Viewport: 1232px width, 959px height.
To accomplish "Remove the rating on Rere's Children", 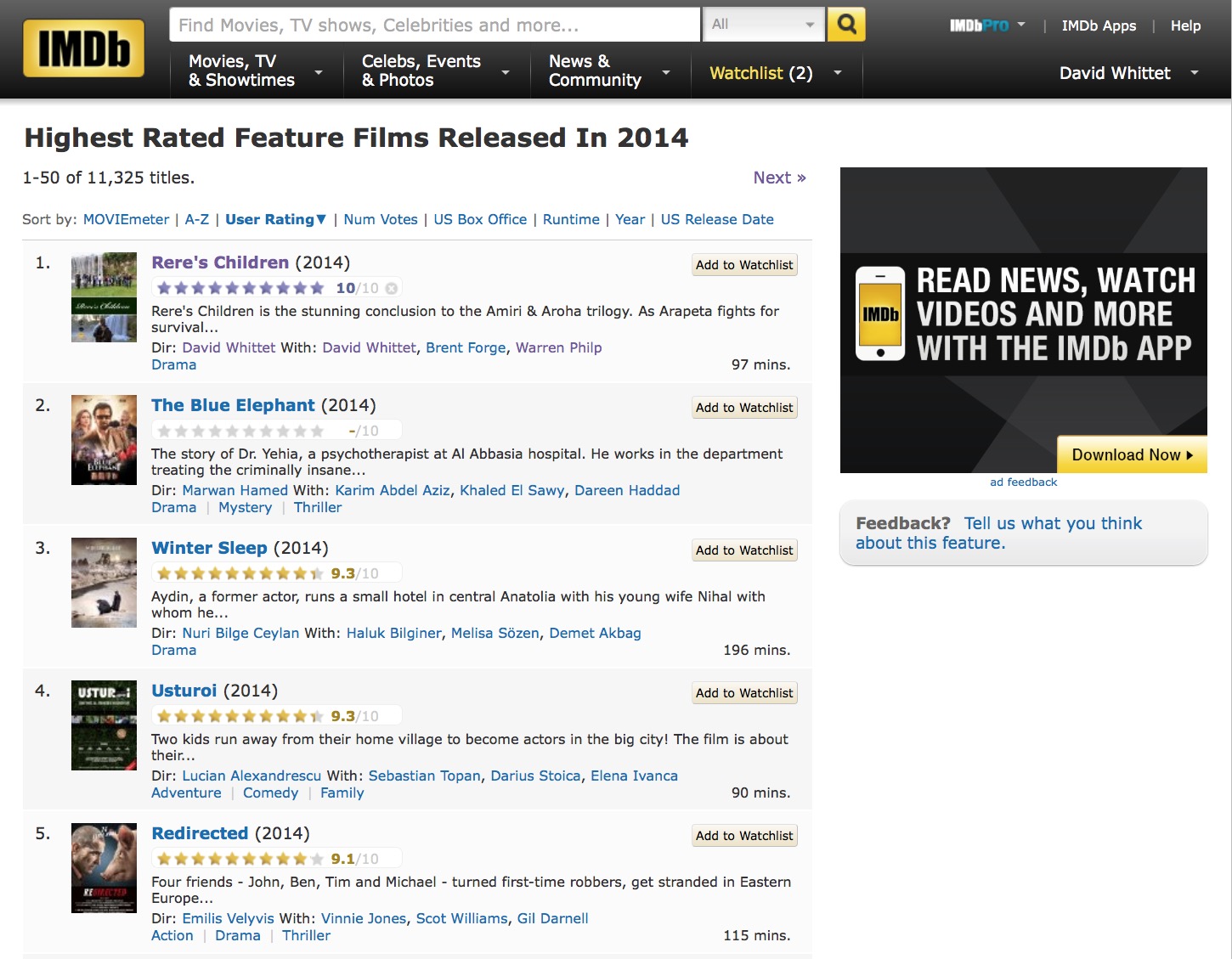I will [392, 288].
